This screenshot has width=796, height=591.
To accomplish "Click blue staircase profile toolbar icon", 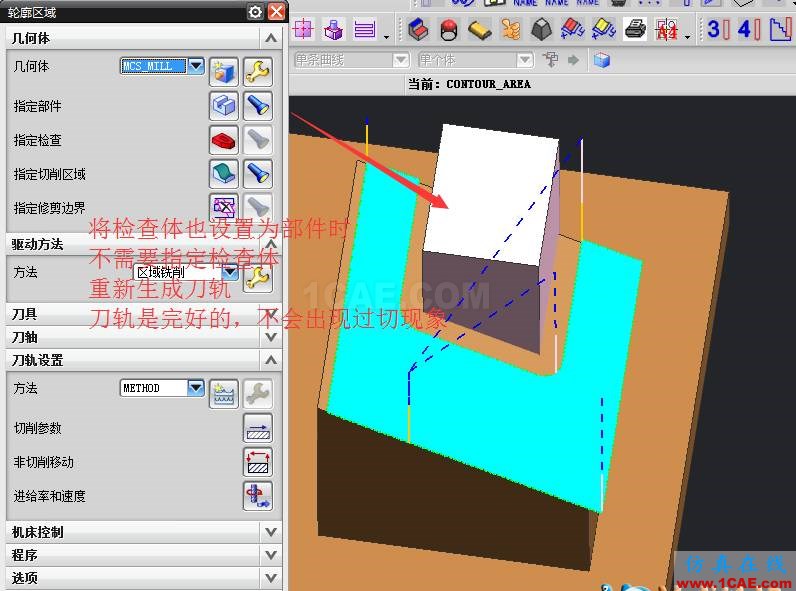I will click(x=780, y=29).
